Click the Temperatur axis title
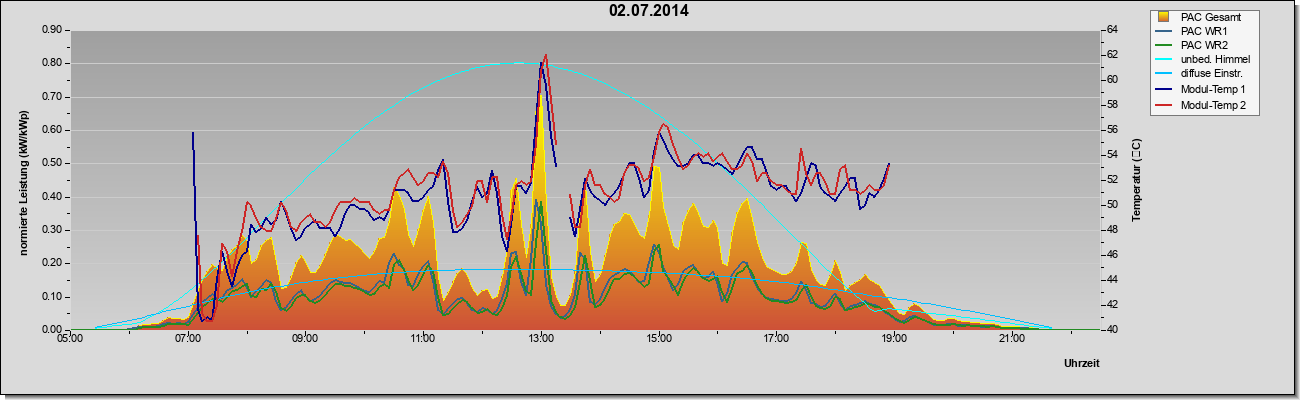Image resolution: width=1300 pixels, height=400 pixels. coord(1136,181)
